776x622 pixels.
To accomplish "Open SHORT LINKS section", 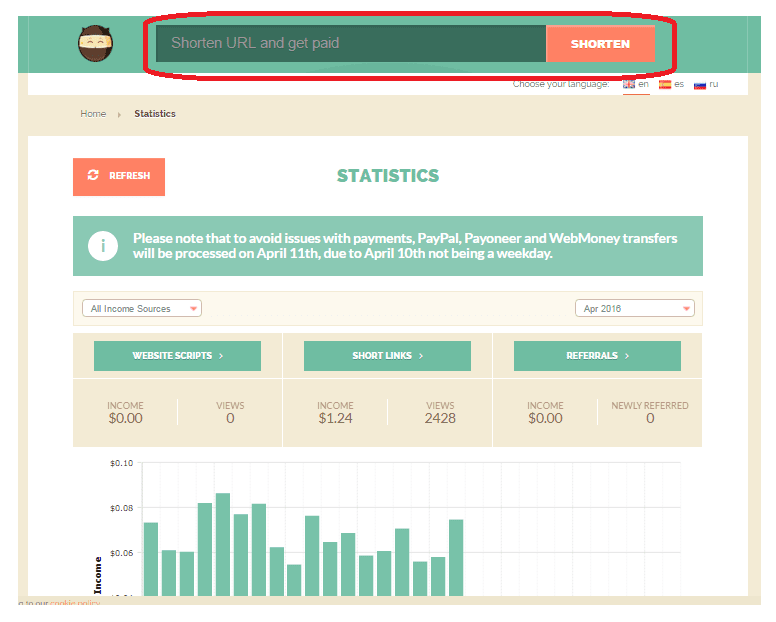I will point(387,356).
